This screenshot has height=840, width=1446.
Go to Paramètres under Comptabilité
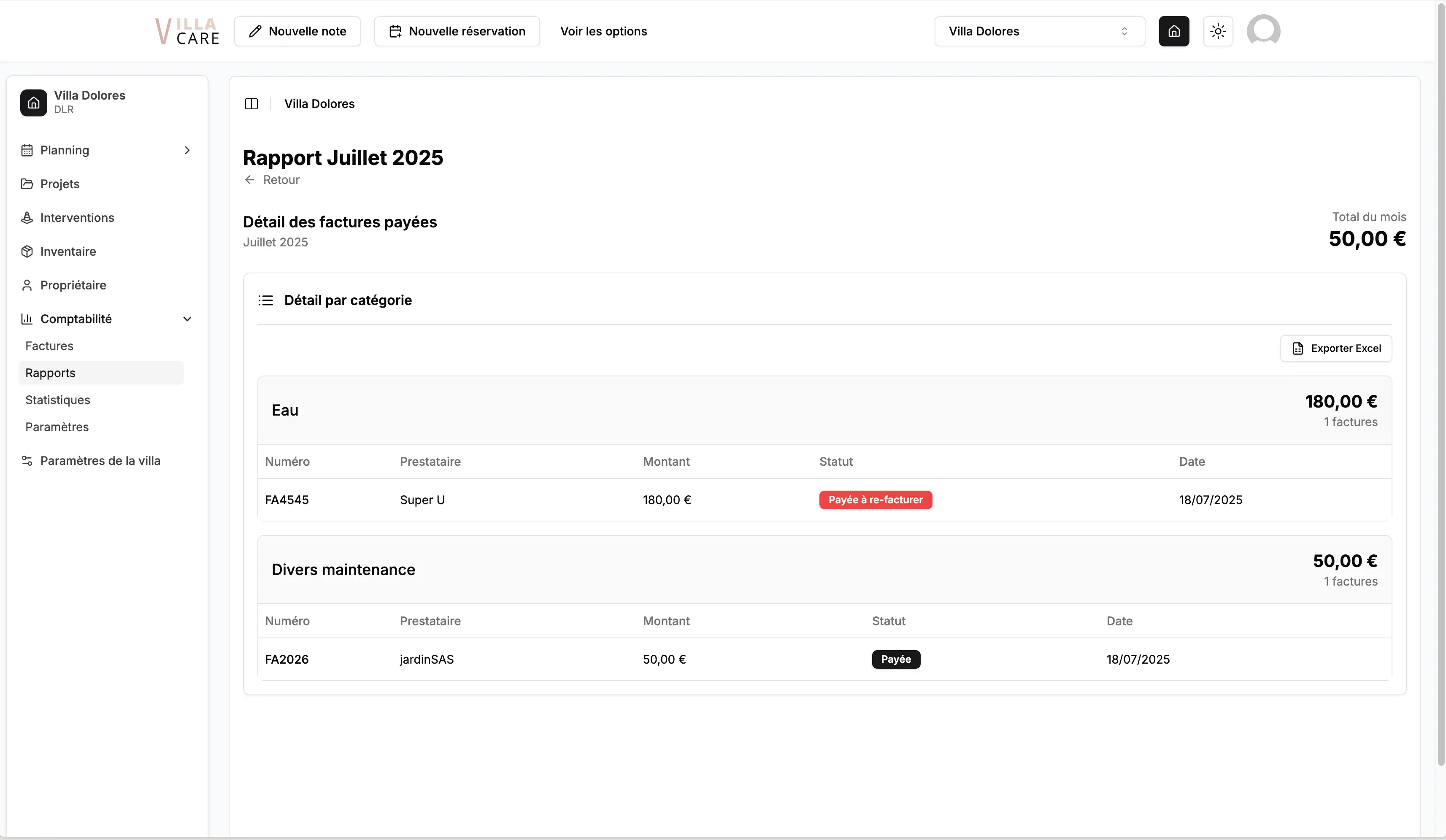[57, 427]
